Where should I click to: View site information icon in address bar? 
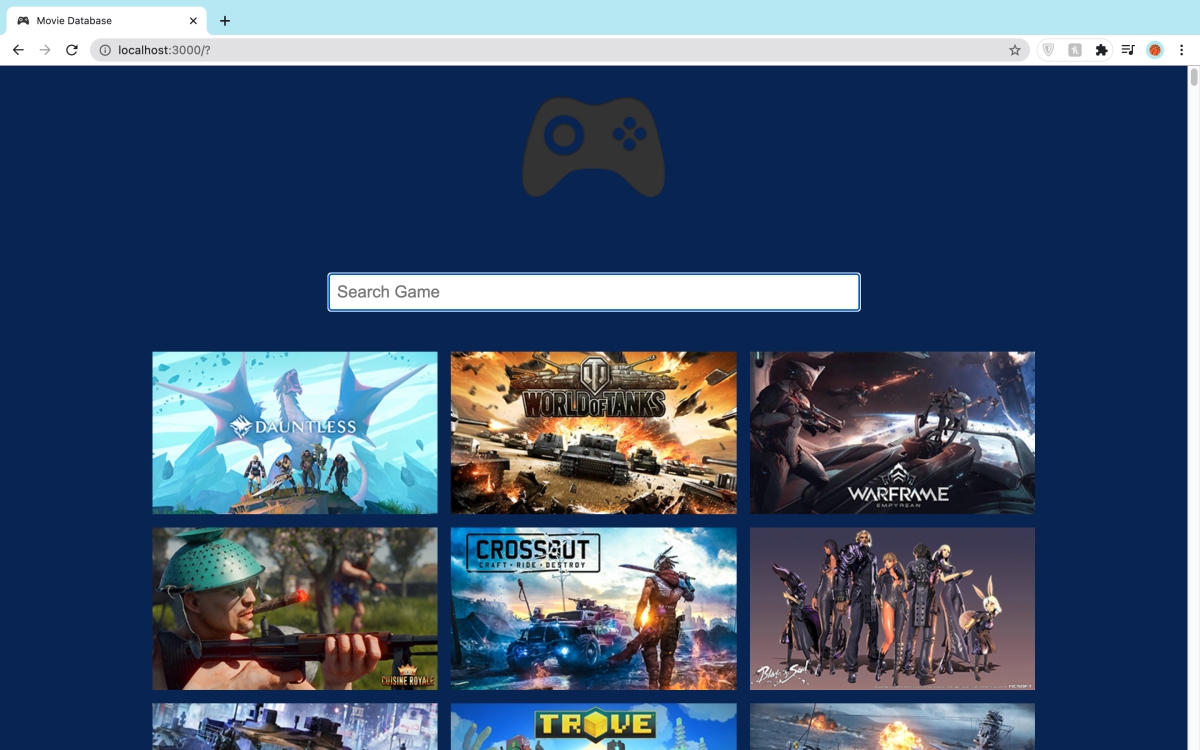pyautogui.click(x=104, y=50)
